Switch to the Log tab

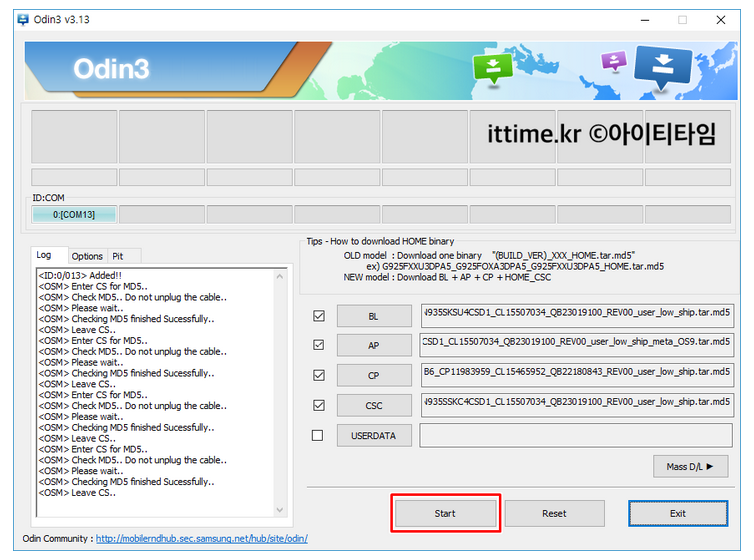44,255
